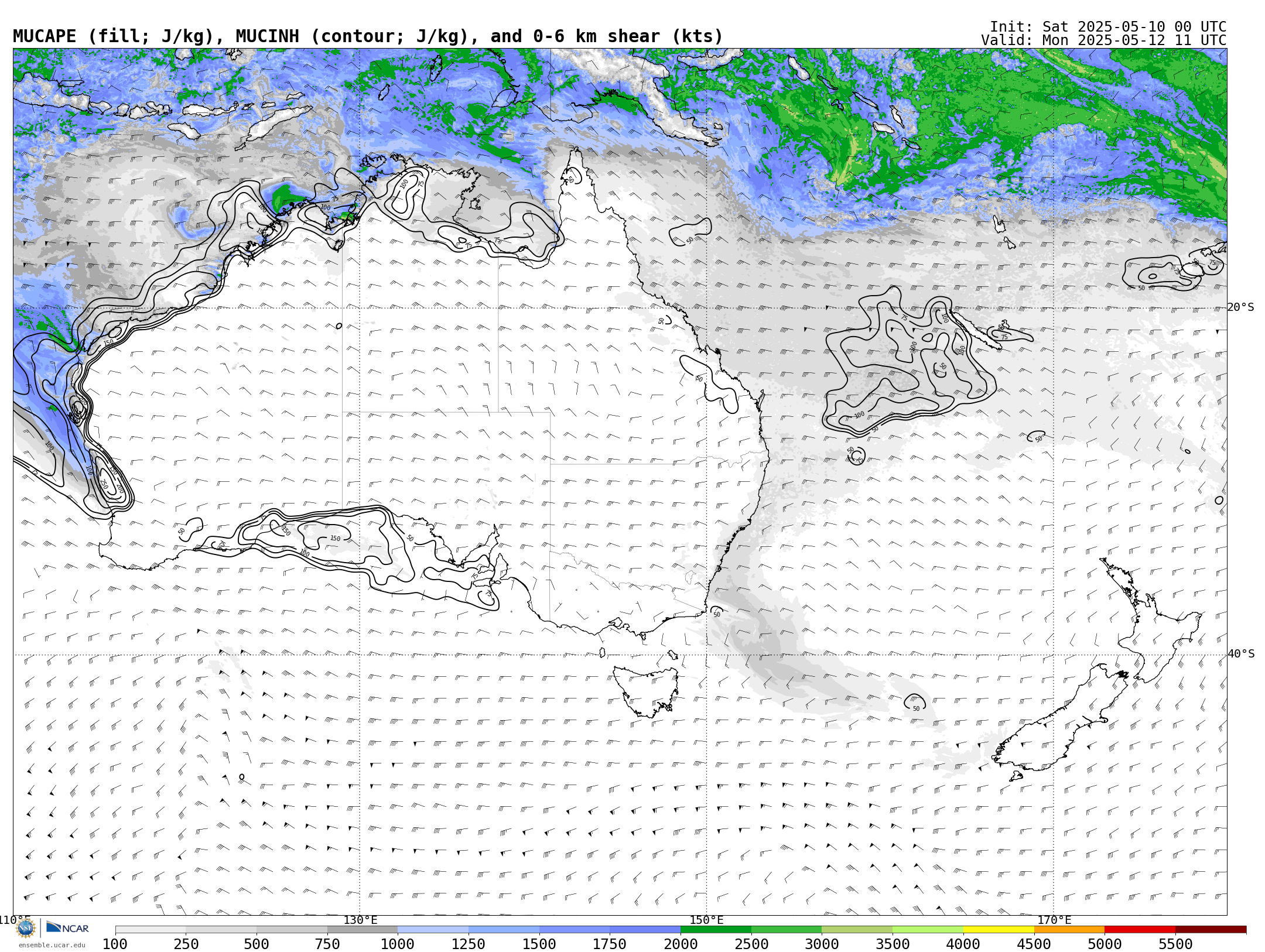Pick the pale blue swatch between 1000 and 1250
The image size is (1265, 952).
pos(433,930)
